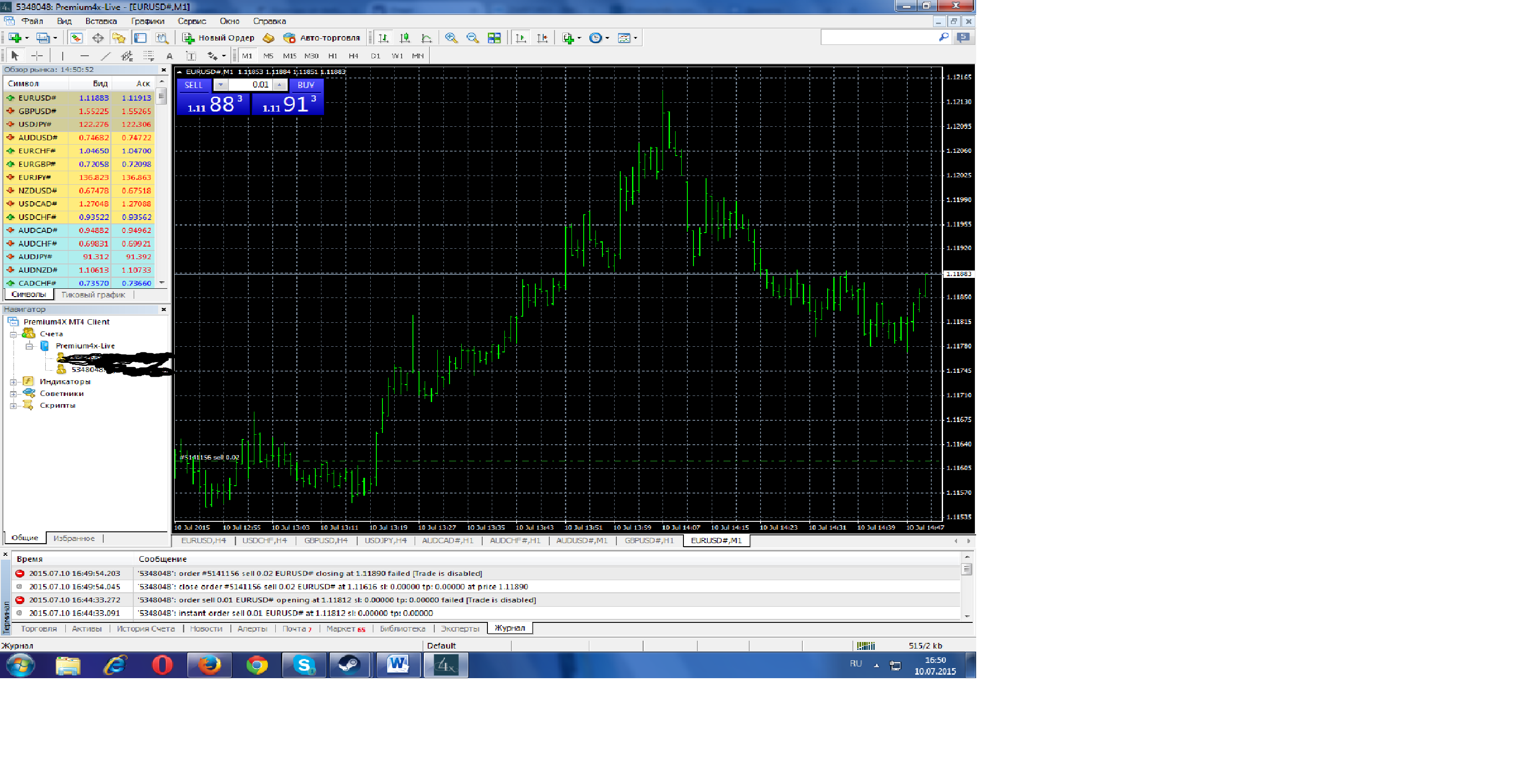
Task: Toggle the Data Window toolbar button
Action: tap(98, 38)
